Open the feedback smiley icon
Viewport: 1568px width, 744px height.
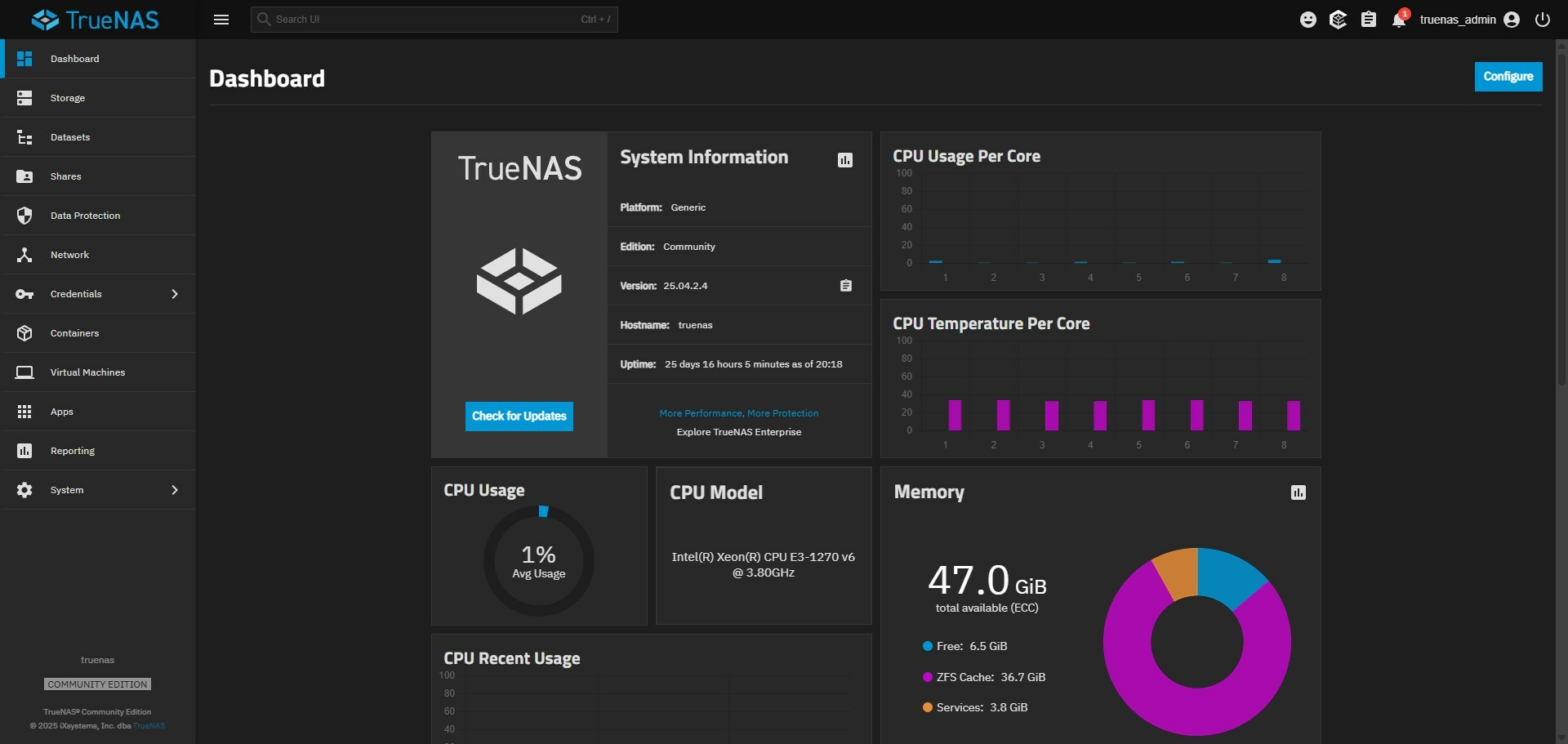pyautogui.click(x=1307, y=20)
